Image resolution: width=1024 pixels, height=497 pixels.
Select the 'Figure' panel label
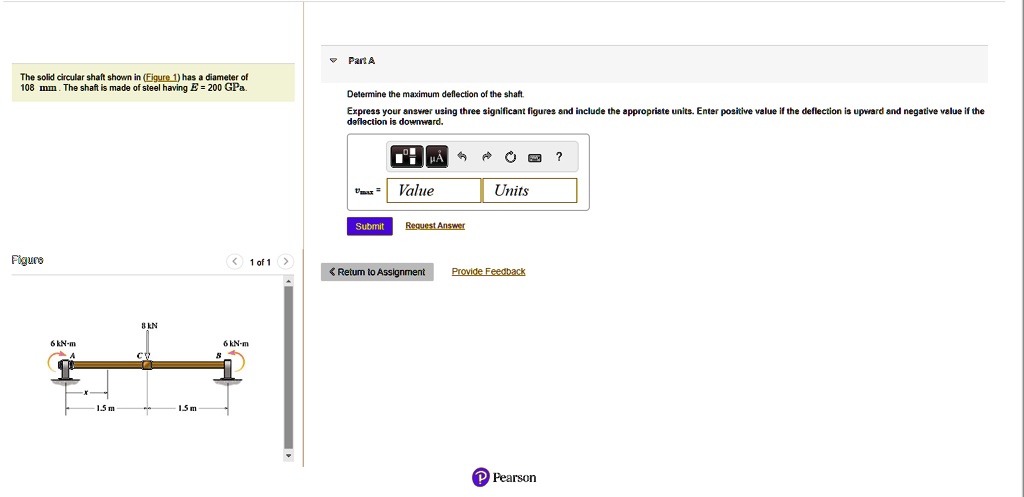27,260
